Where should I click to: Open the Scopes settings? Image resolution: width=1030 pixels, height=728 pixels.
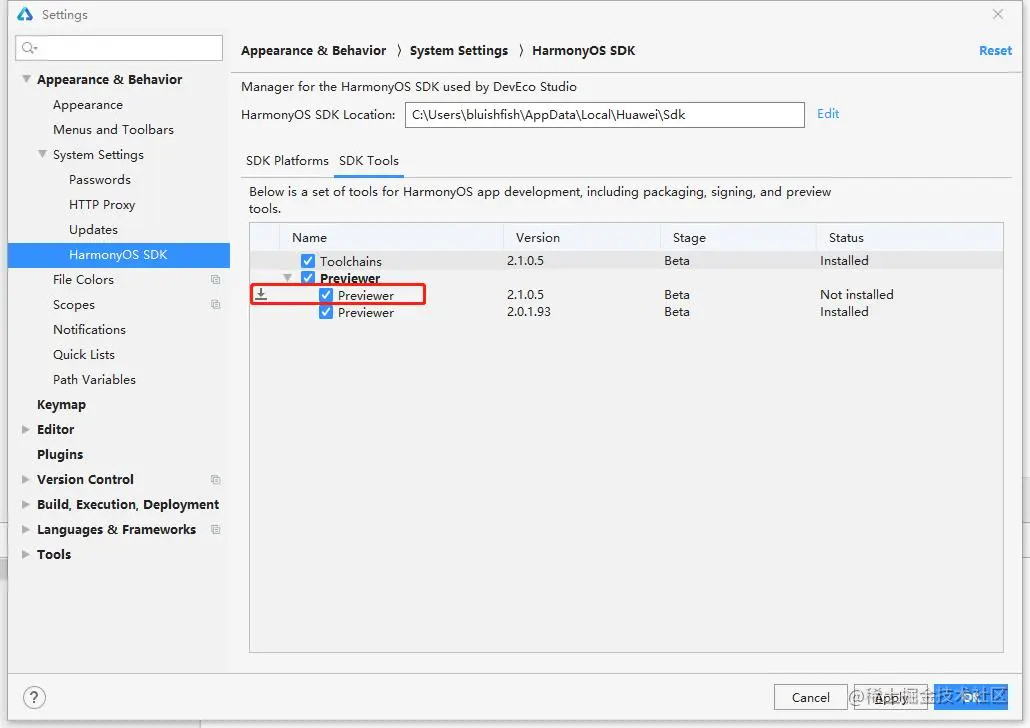coord(74,304)
